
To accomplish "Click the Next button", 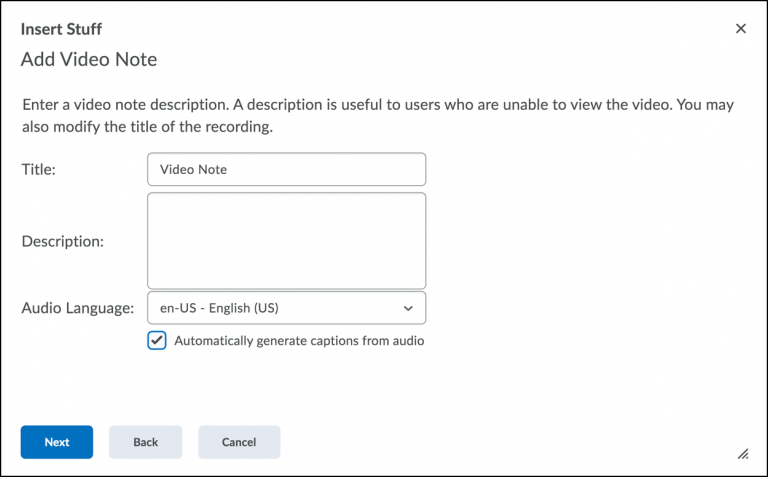I will tap(57, 442).
